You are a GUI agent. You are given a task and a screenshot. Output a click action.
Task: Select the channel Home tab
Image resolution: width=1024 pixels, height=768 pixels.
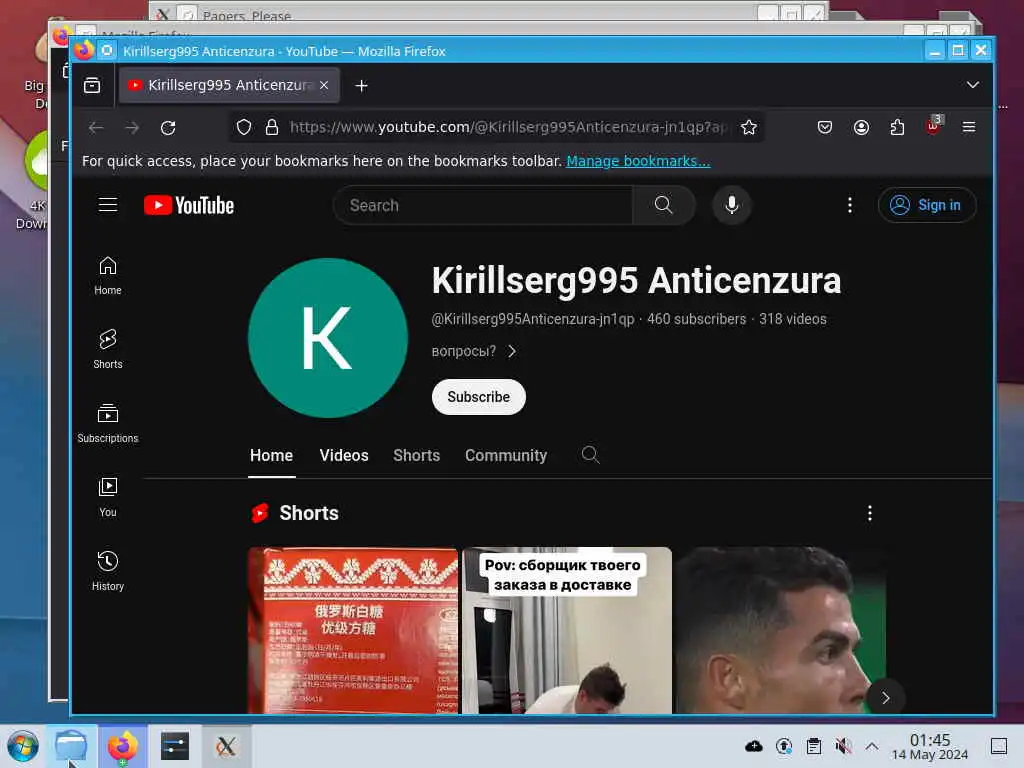click(x=271, y=455)
